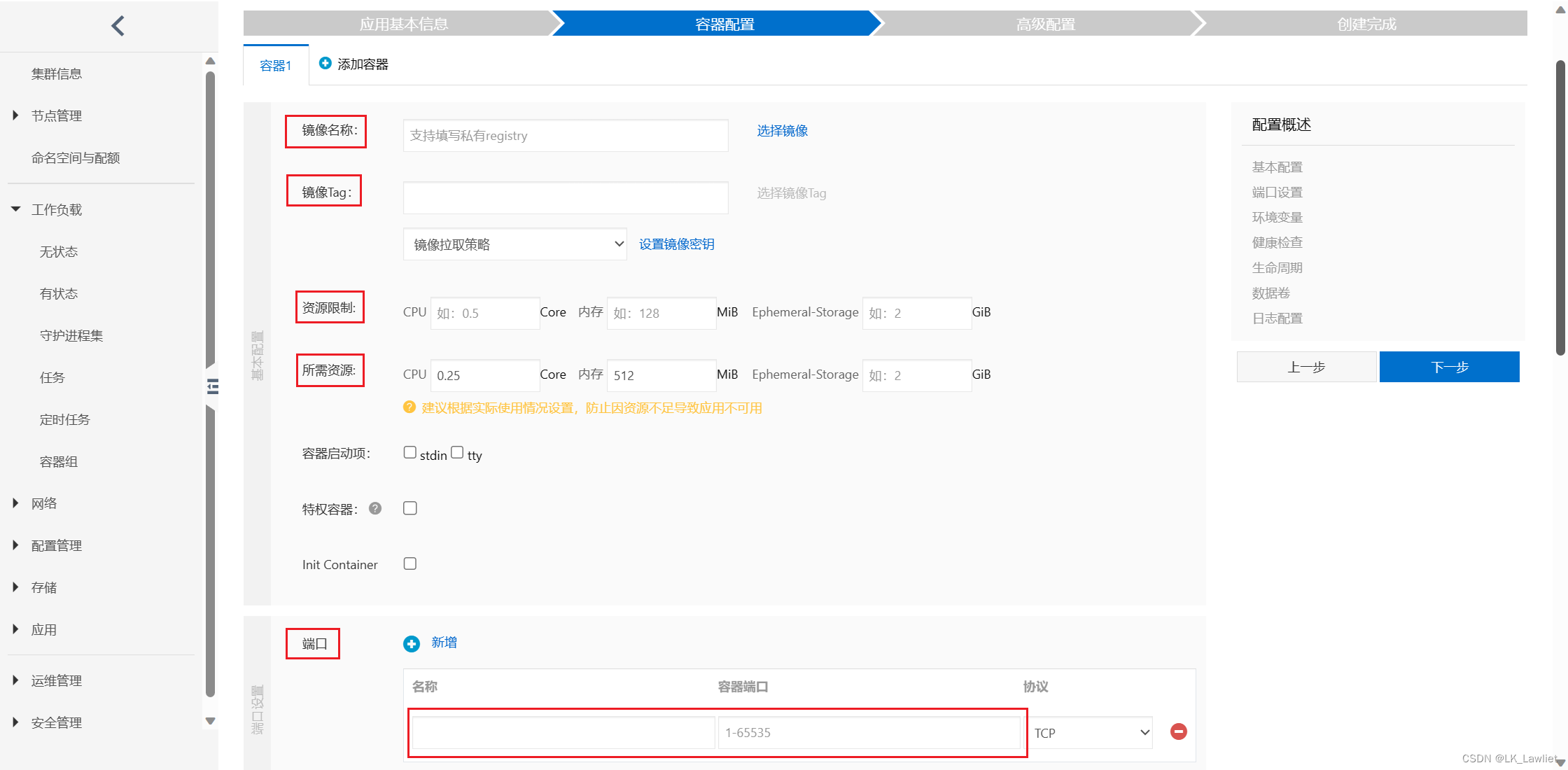Click the orange hint icon before resource suggestion
The width and height of the screenshot is (1568, 770).
409,407
